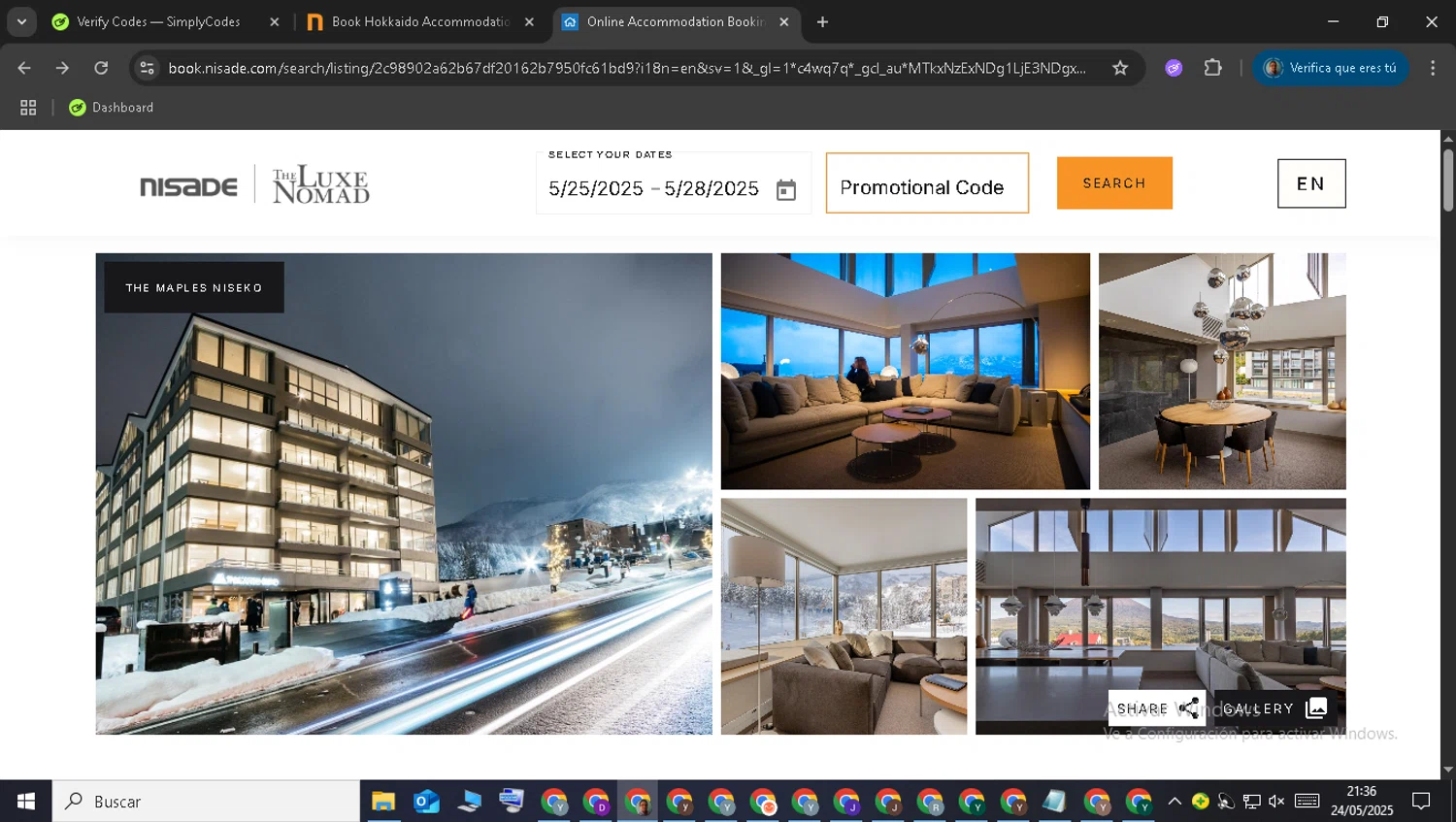1456x822 pixels.
Task: Open the touch keyboard tray icon
Action: pos(1307,802)
